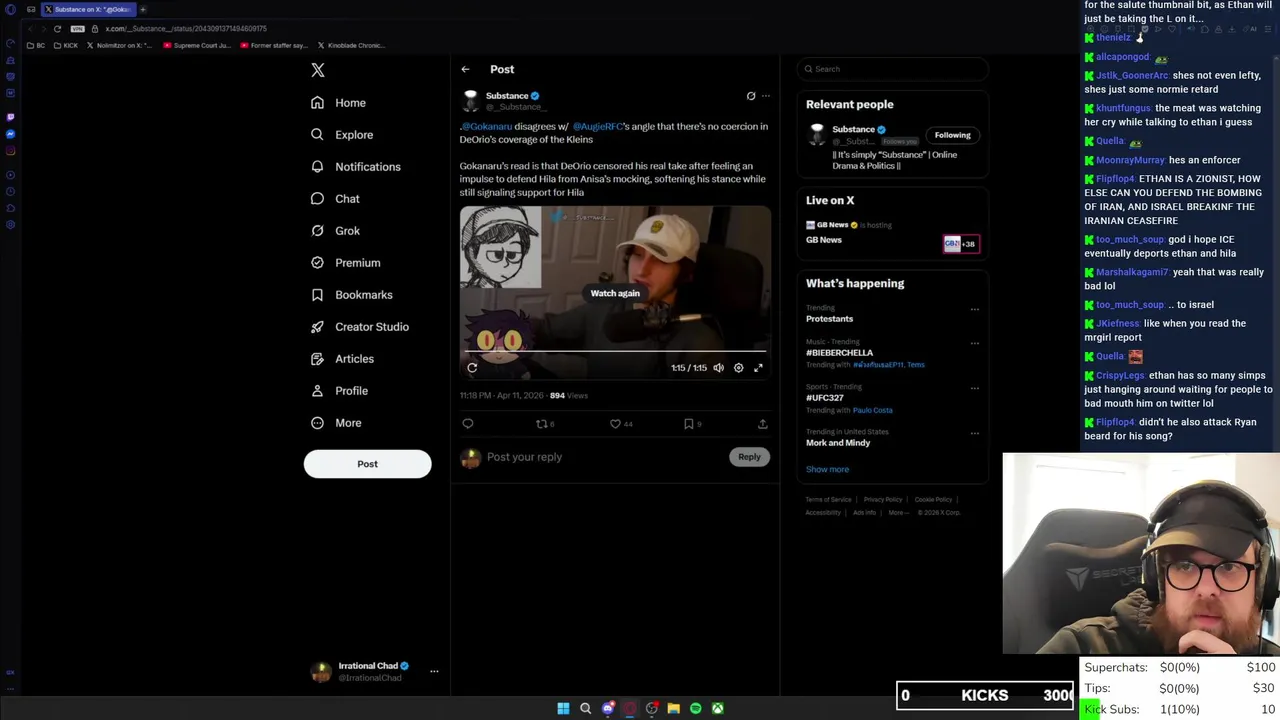Screen dimensions: 1280x720
Task: Open Chat in X sidebar
Action: 335,199
